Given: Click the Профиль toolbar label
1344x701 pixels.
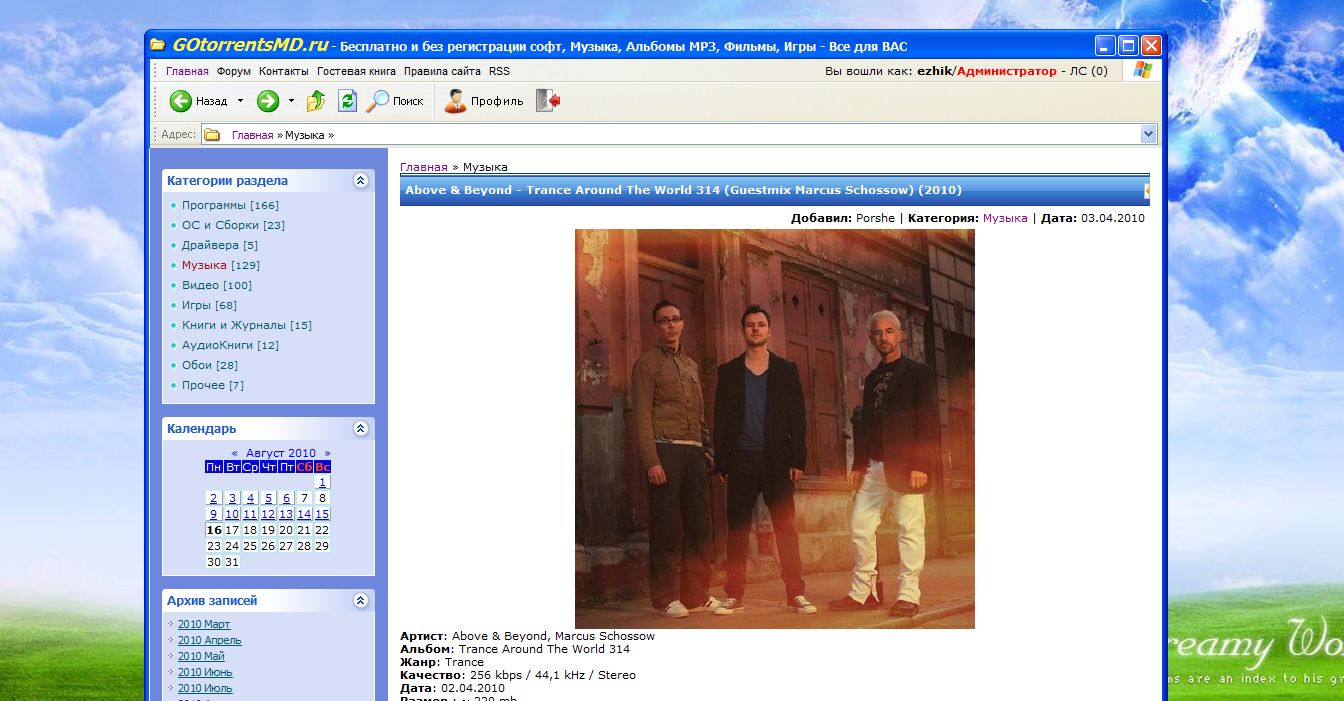Looking at the screenshot, I should point(497,101).
